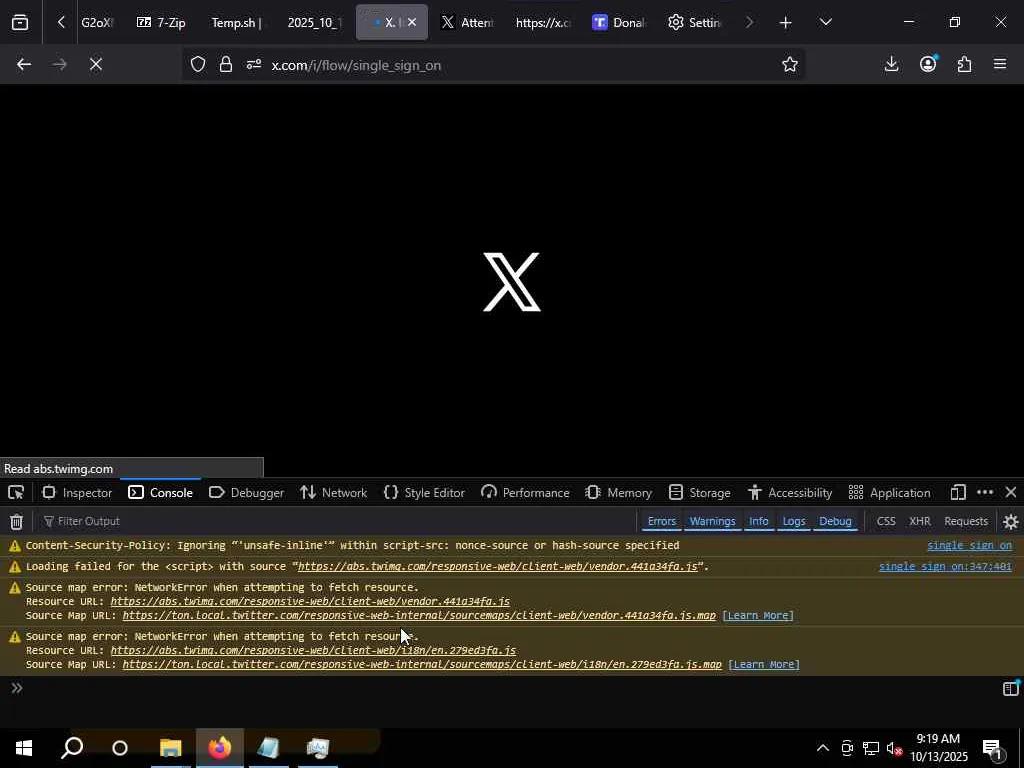Viewport: 1024px width, 768px height.
Task: Switch to the Donal tab
Action: [619, 22]
